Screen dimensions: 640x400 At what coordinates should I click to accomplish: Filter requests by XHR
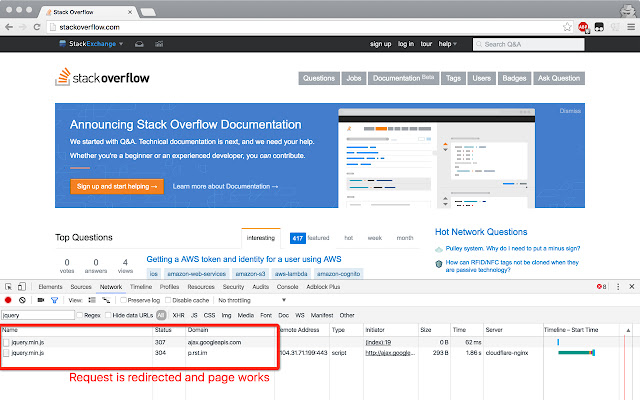(178, 315)
